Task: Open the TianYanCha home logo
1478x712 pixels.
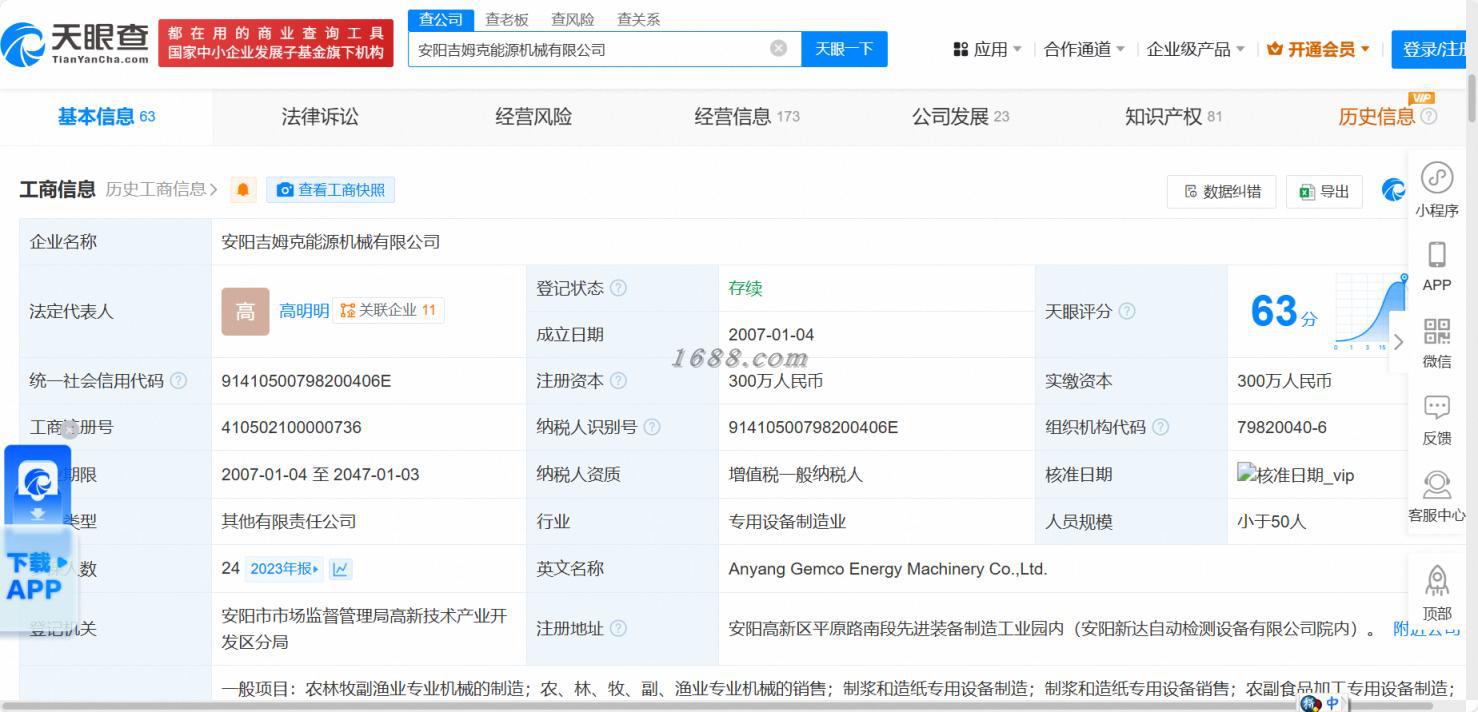Action: click(76, 44)
